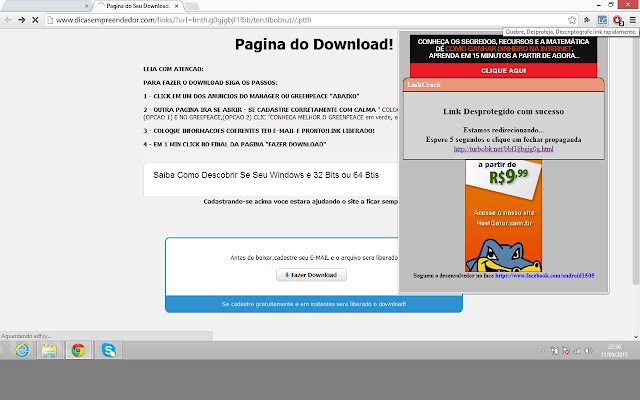
Task: Click the 'Pagina do Download!' heading
Action: (x=314, y=44)
